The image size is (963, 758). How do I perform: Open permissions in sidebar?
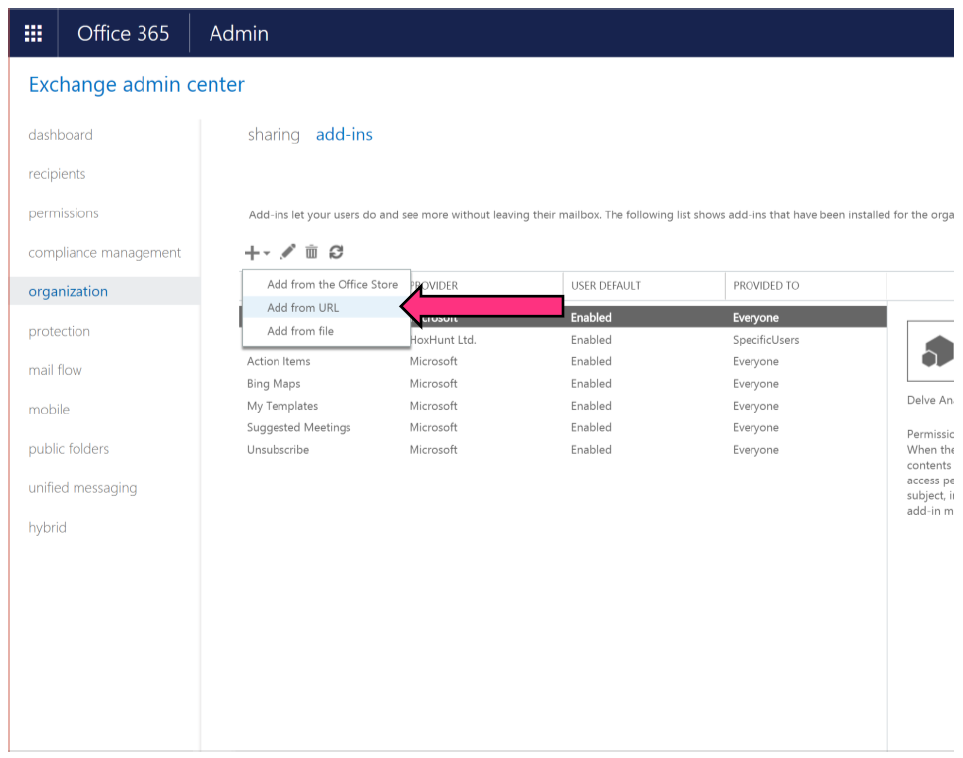pos(63,213)
